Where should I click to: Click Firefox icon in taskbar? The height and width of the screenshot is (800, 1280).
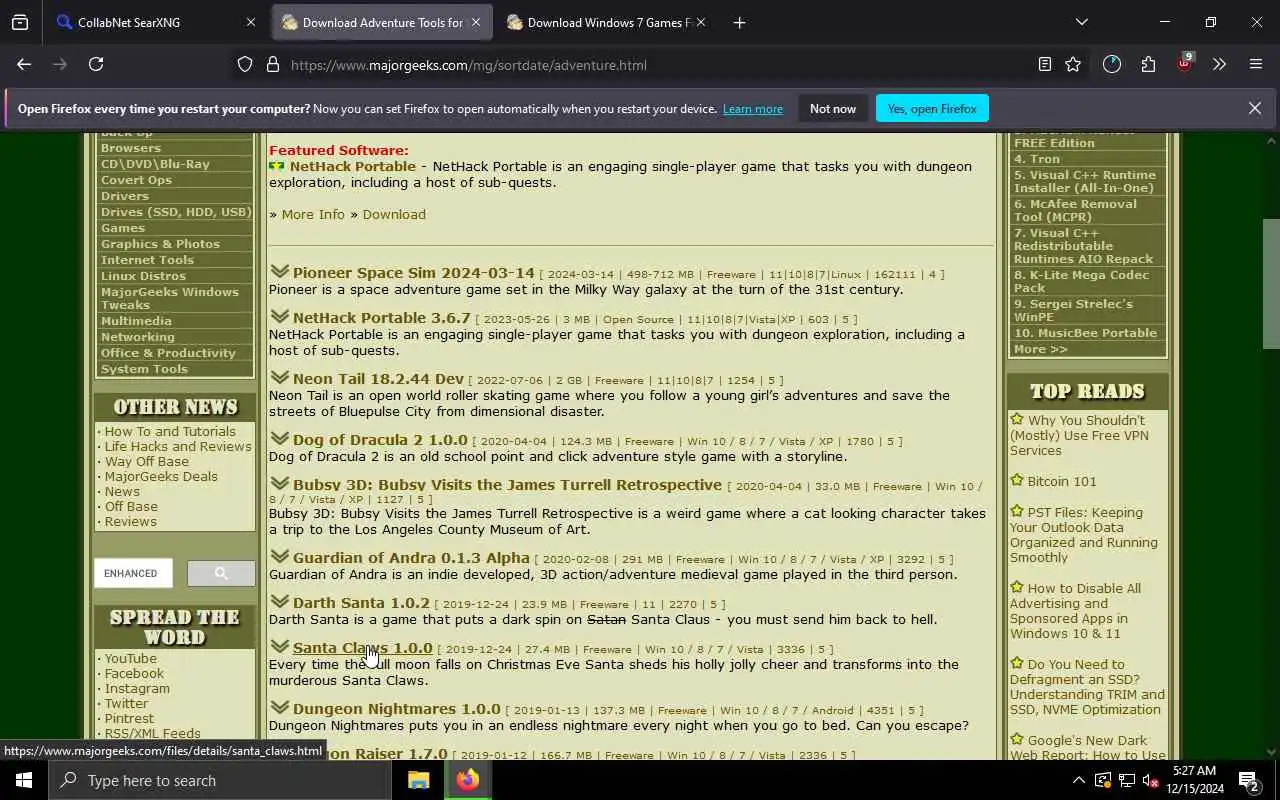[x=467, y=780]
